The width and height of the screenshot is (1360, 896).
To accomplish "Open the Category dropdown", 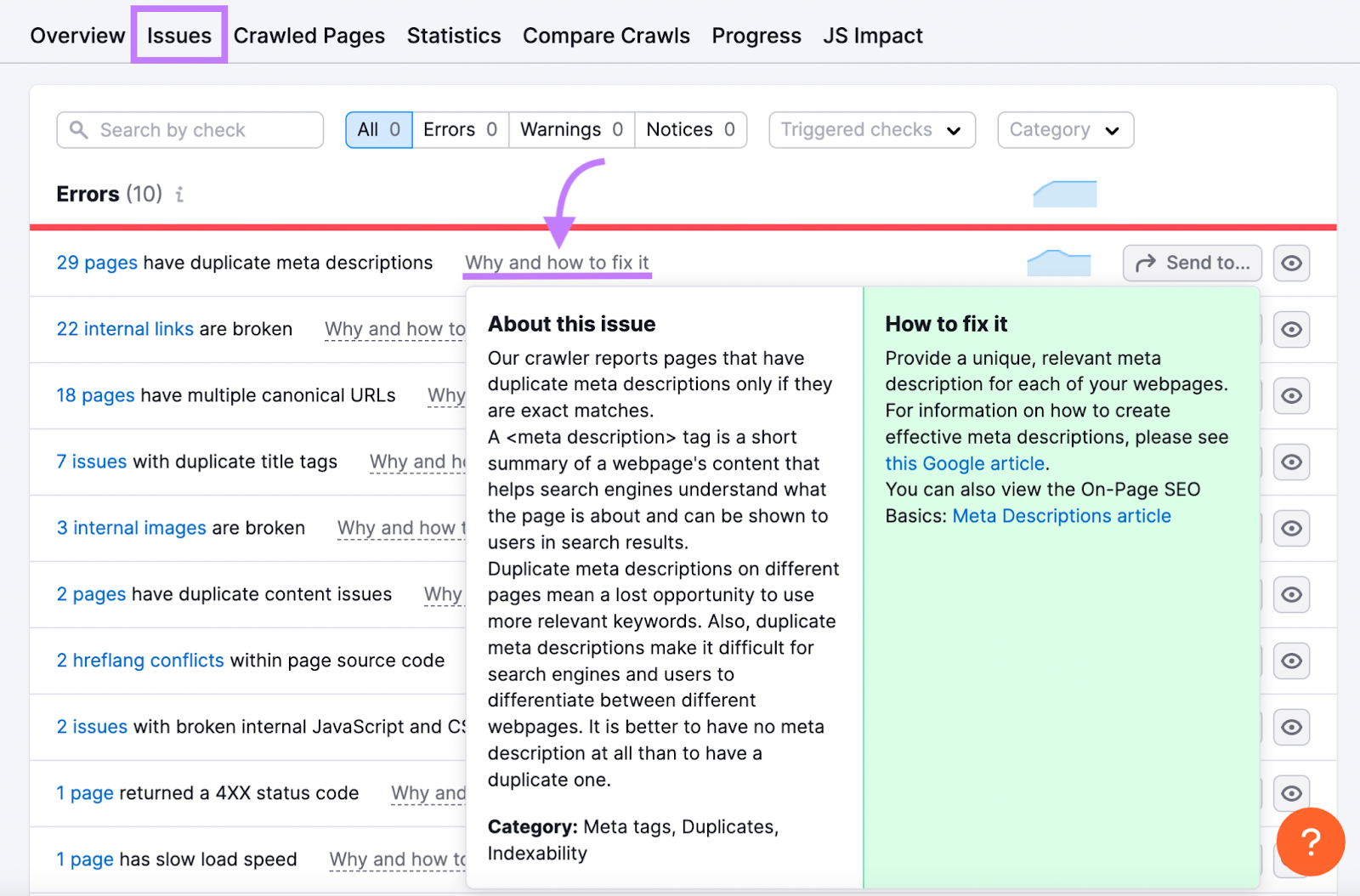I will (1064, 129).
